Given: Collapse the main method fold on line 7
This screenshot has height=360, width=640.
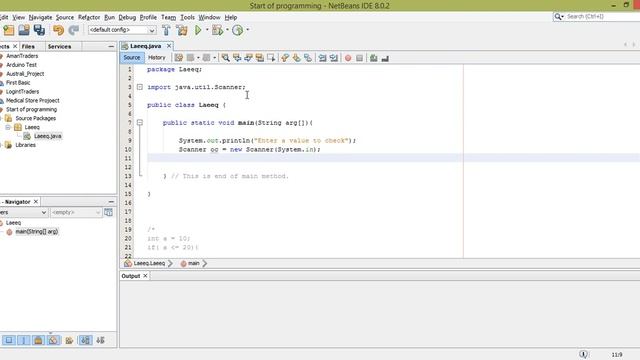Looking at the screenshot, I should 140,122.
